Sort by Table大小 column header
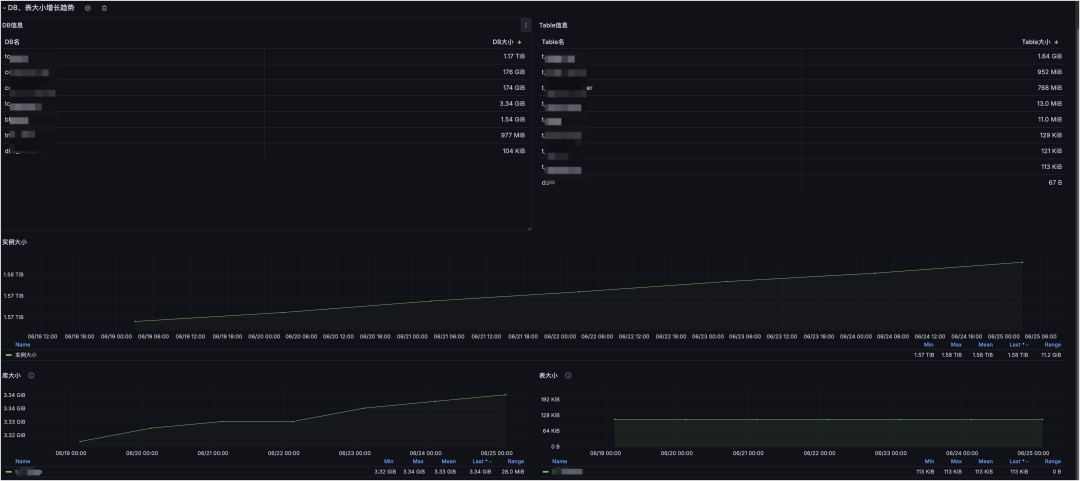Viewport: 1080px width, 481px height. point(1041,42)
